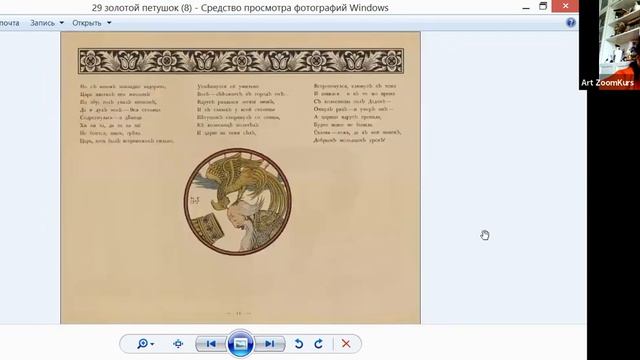
Task: Expand the Открыть dropdown arrow
Action: [109, 23]
